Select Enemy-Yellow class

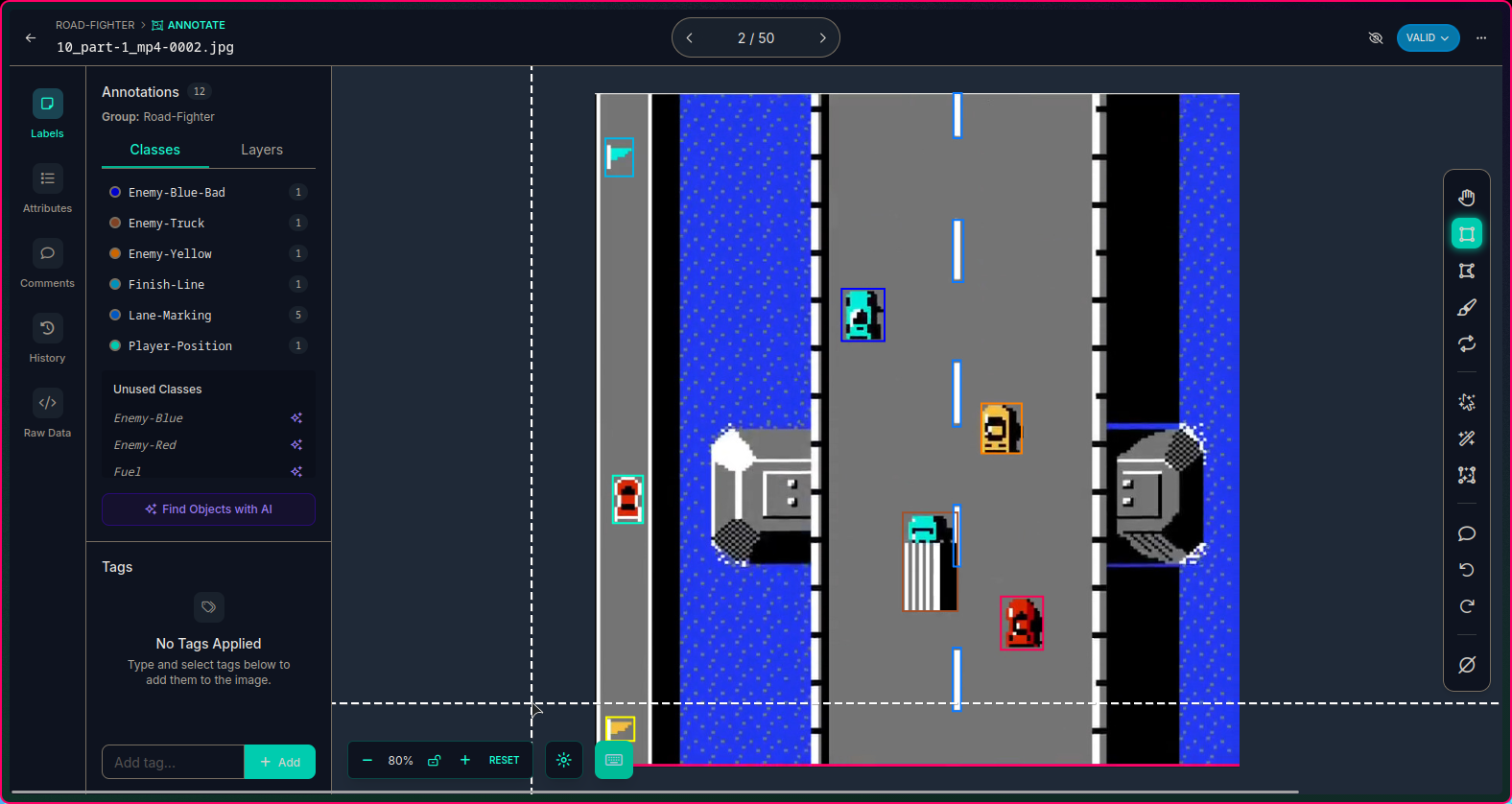[208, 253]
